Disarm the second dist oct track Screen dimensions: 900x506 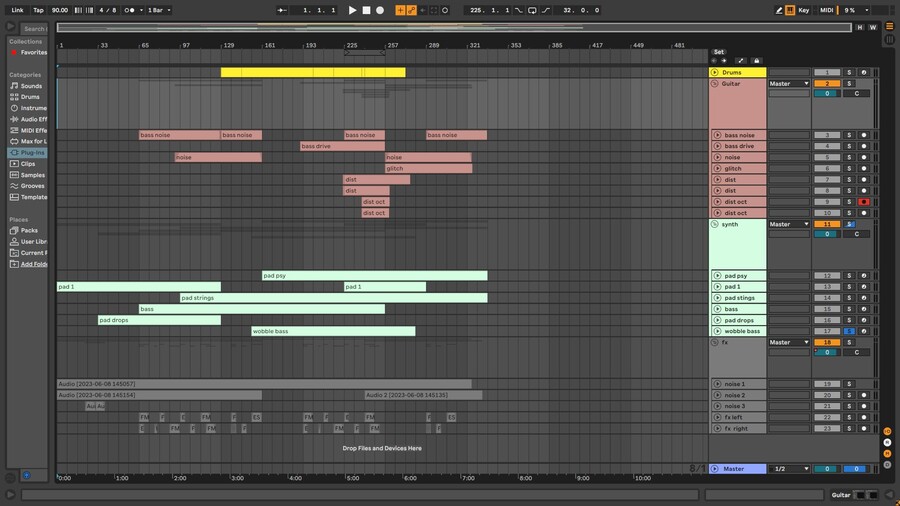864,213
